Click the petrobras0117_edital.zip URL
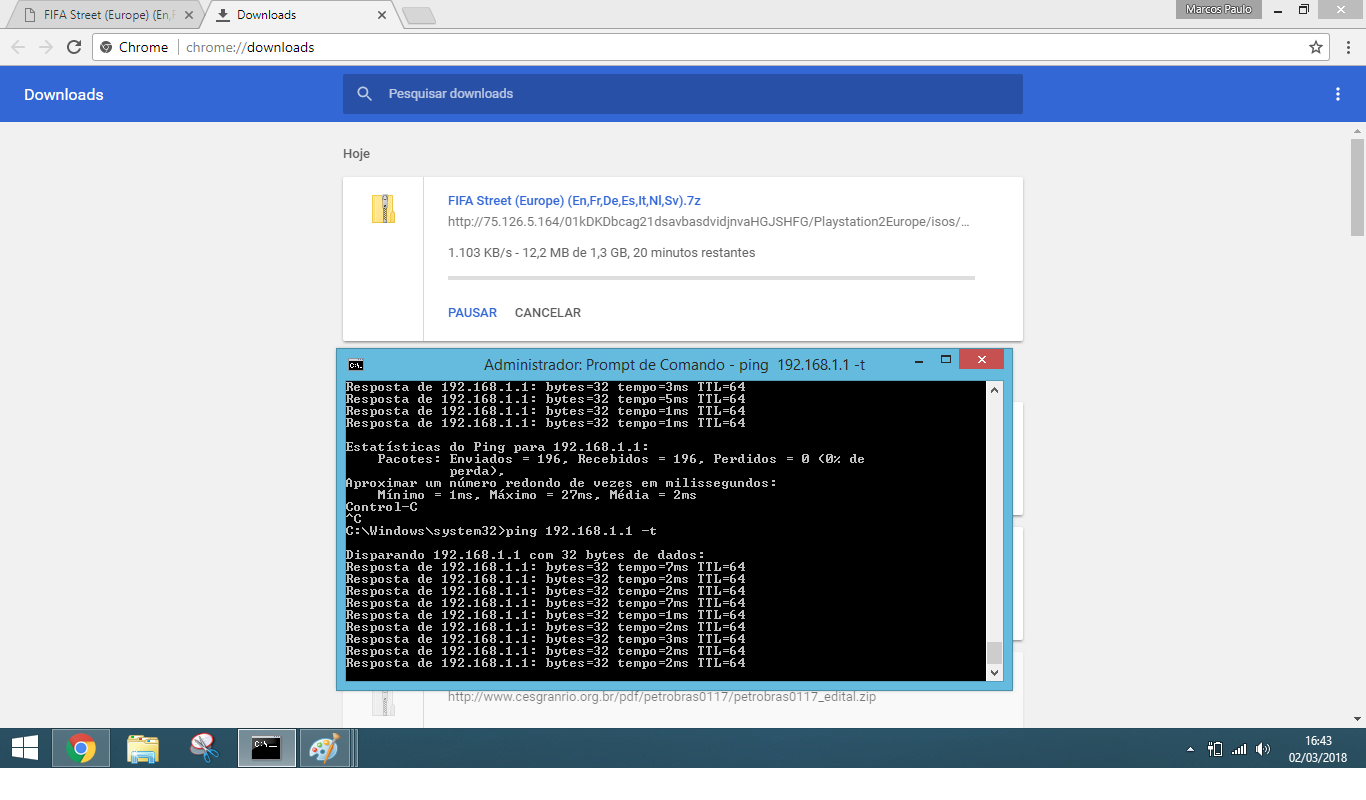 point(662,697)
